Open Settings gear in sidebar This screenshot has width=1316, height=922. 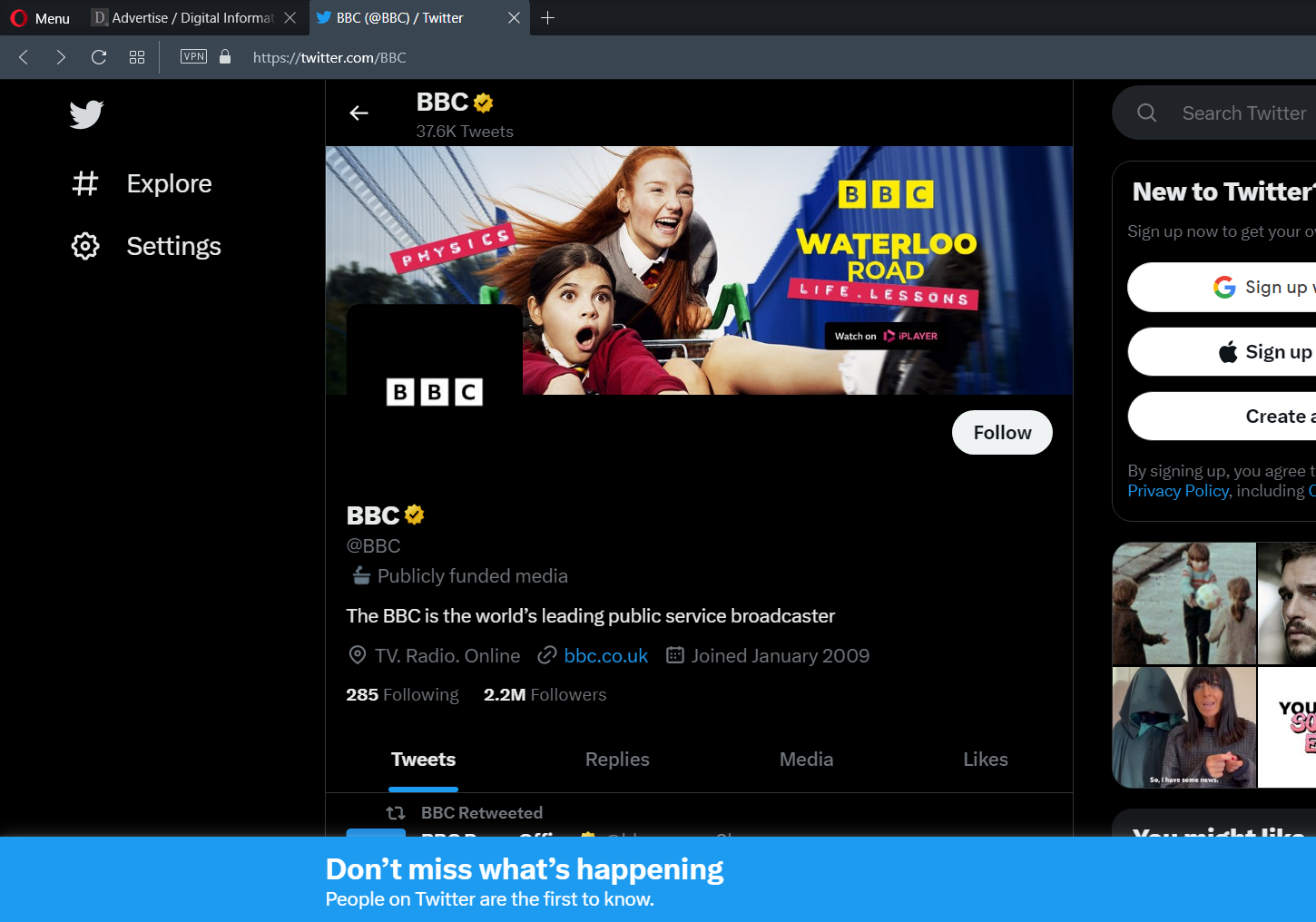pyautogui.click(x=85, y=246)
